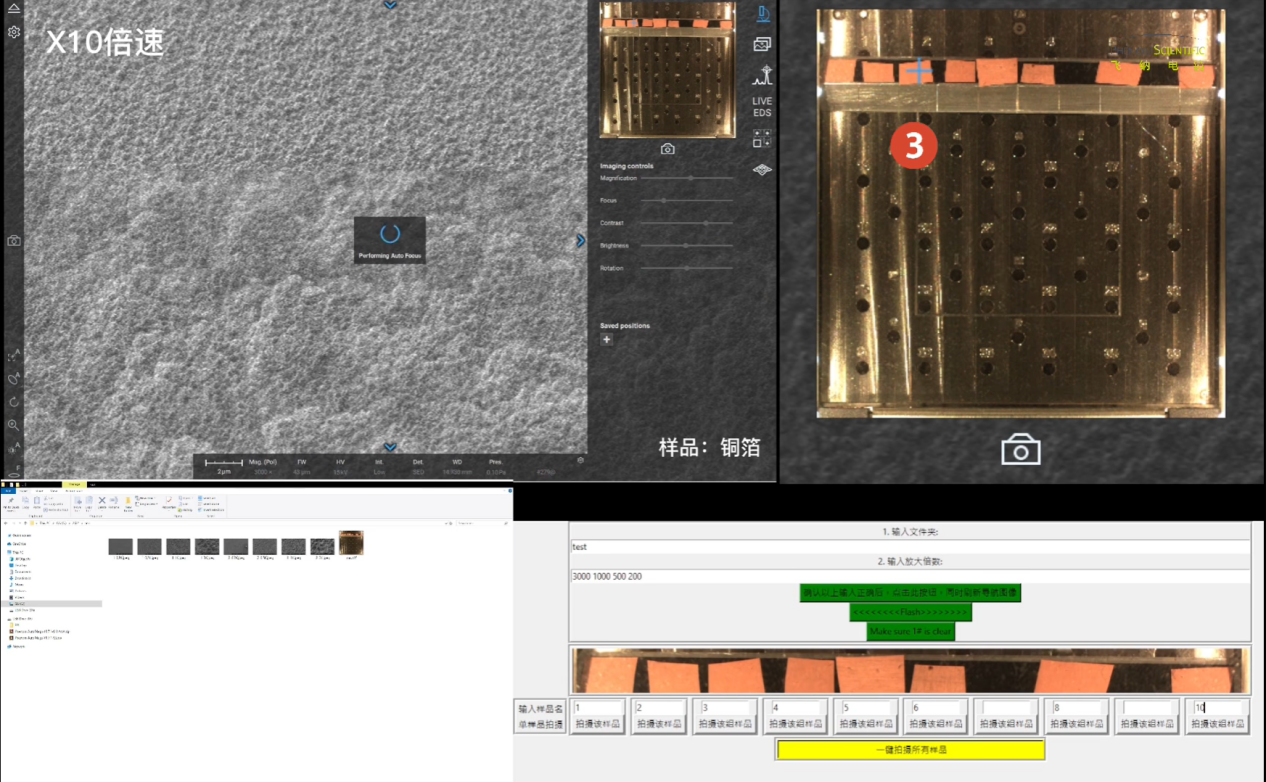Image resolution: width=1266 pixels, height=782 pixels.
Task: Adjust the Magnification slider
Action: pos(690,178)
